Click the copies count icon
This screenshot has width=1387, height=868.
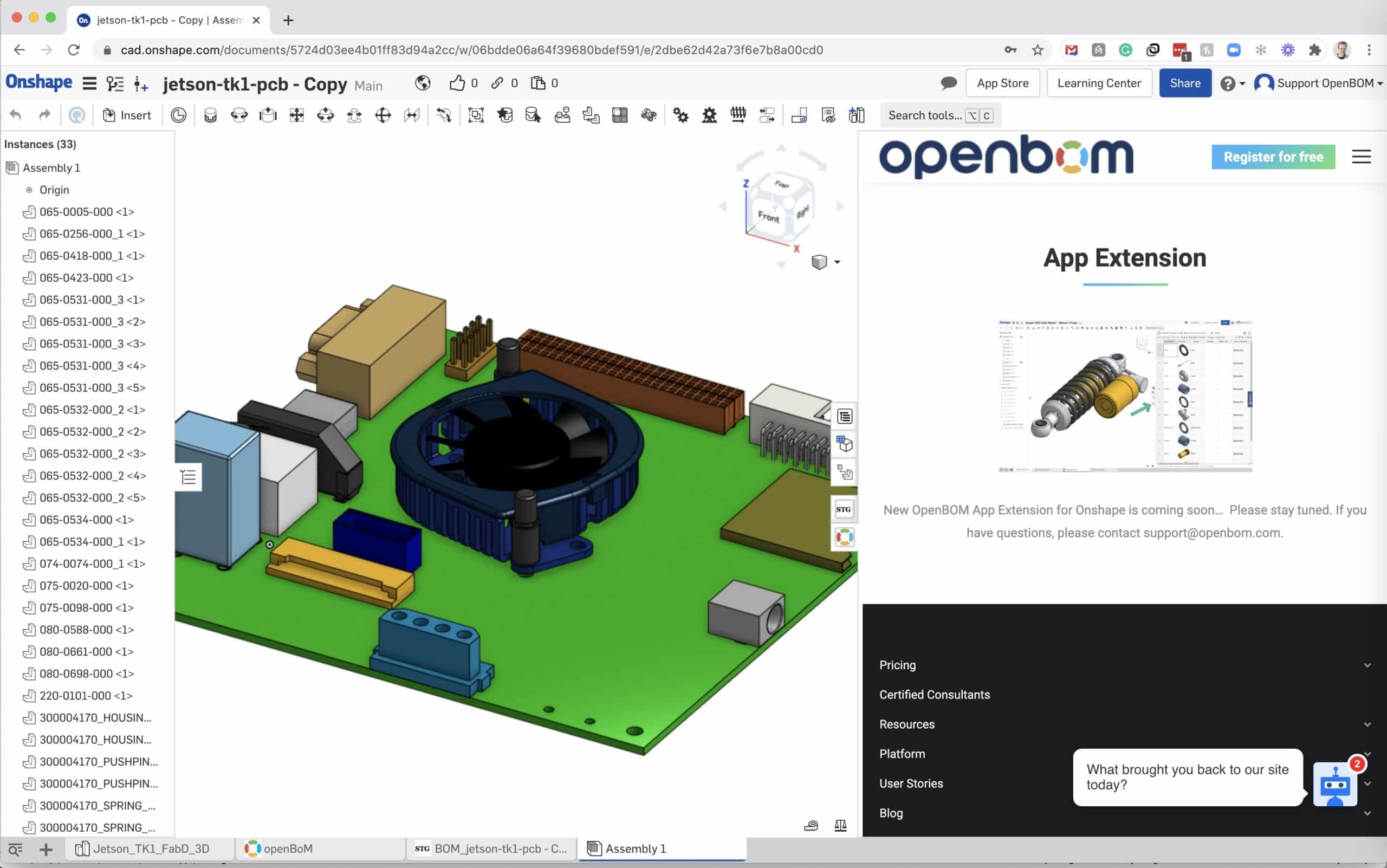pyautogui.click(x=538, y=83)
